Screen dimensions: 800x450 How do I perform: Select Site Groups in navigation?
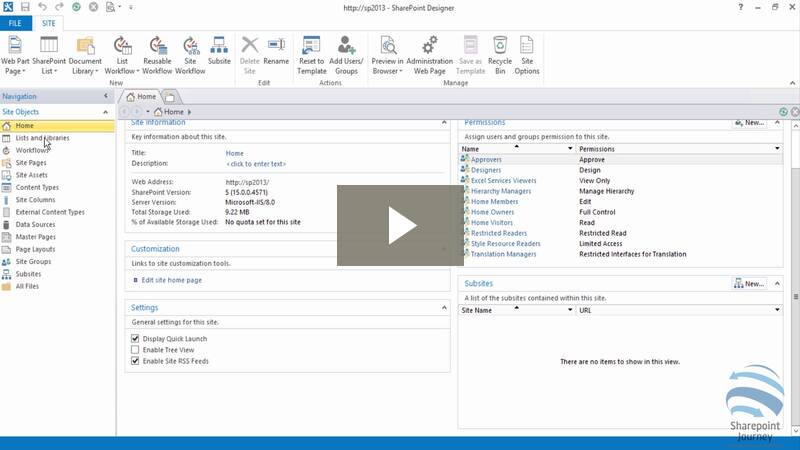coord(33,261)
